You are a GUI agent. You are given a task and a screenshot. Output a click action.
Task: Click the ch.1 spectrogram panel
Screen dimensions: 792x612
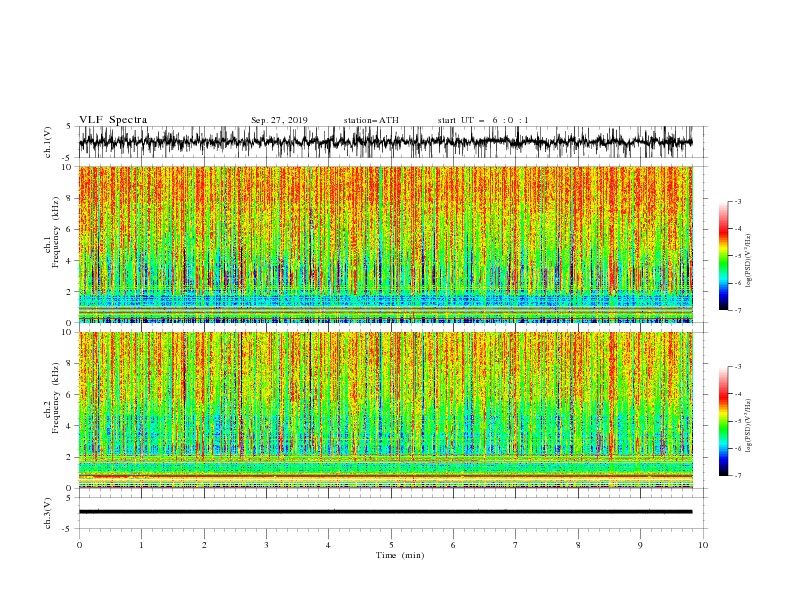(x=385, y=244)
